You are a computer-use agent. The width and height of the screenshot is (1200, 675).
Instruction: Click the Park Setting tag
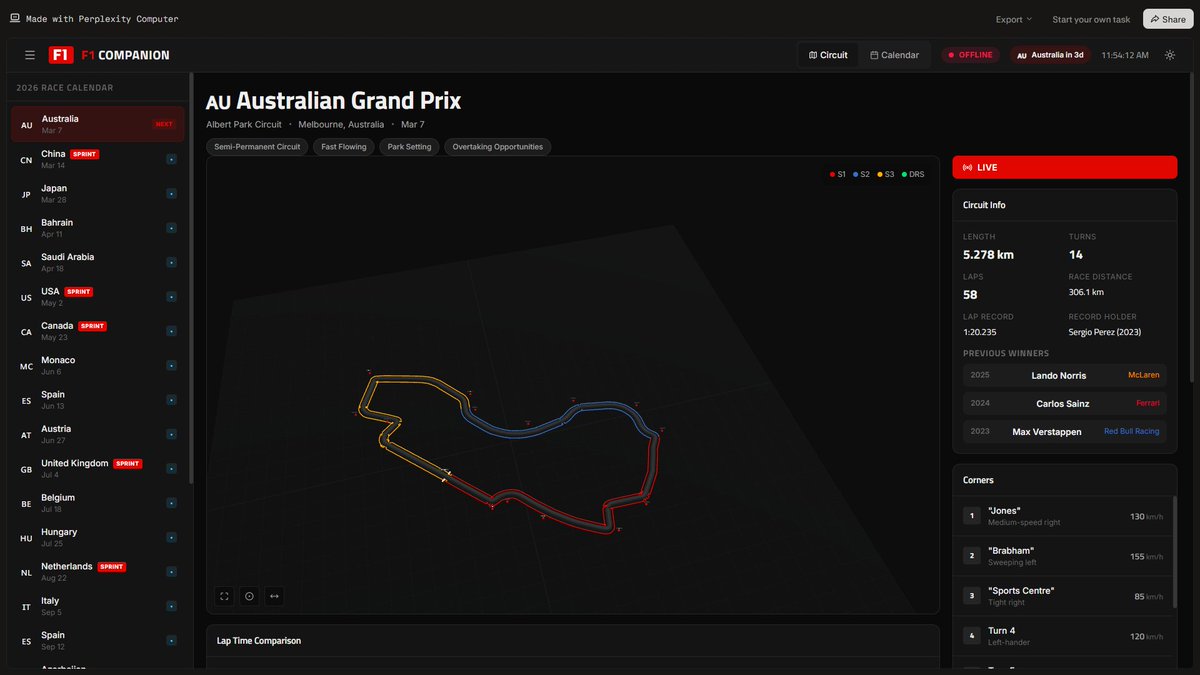click(x=410, y=147)
